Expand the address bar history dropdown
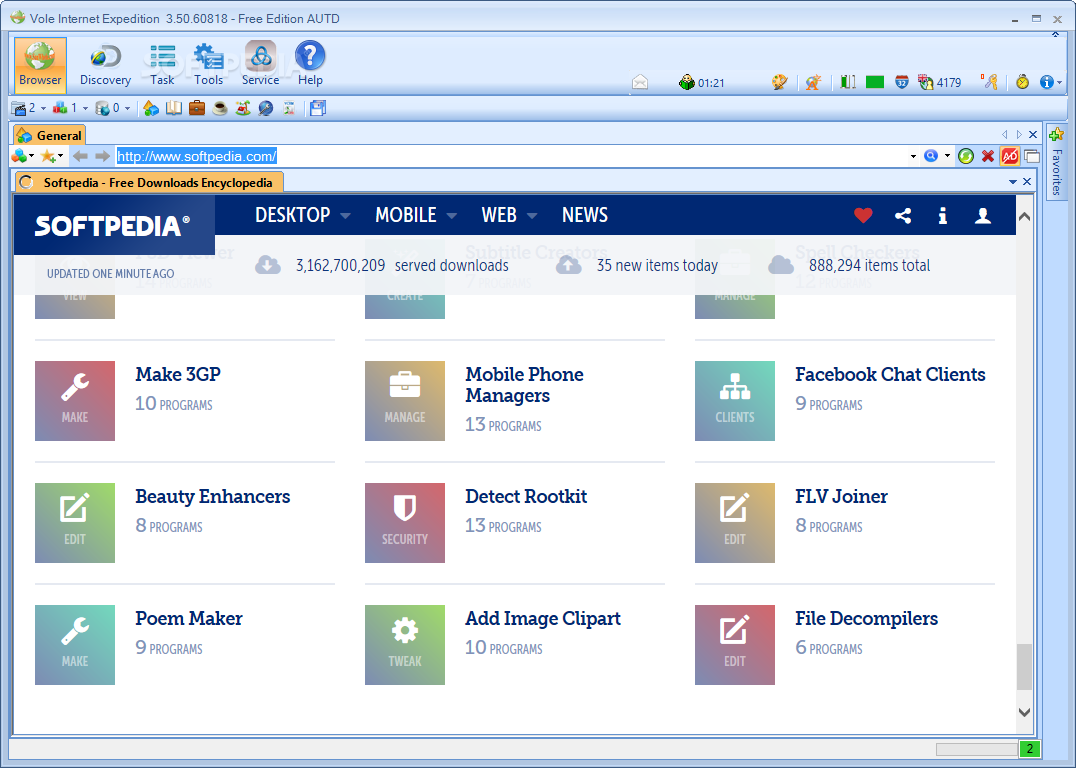The image size is (1076, 768). click(x=913, y=156)
